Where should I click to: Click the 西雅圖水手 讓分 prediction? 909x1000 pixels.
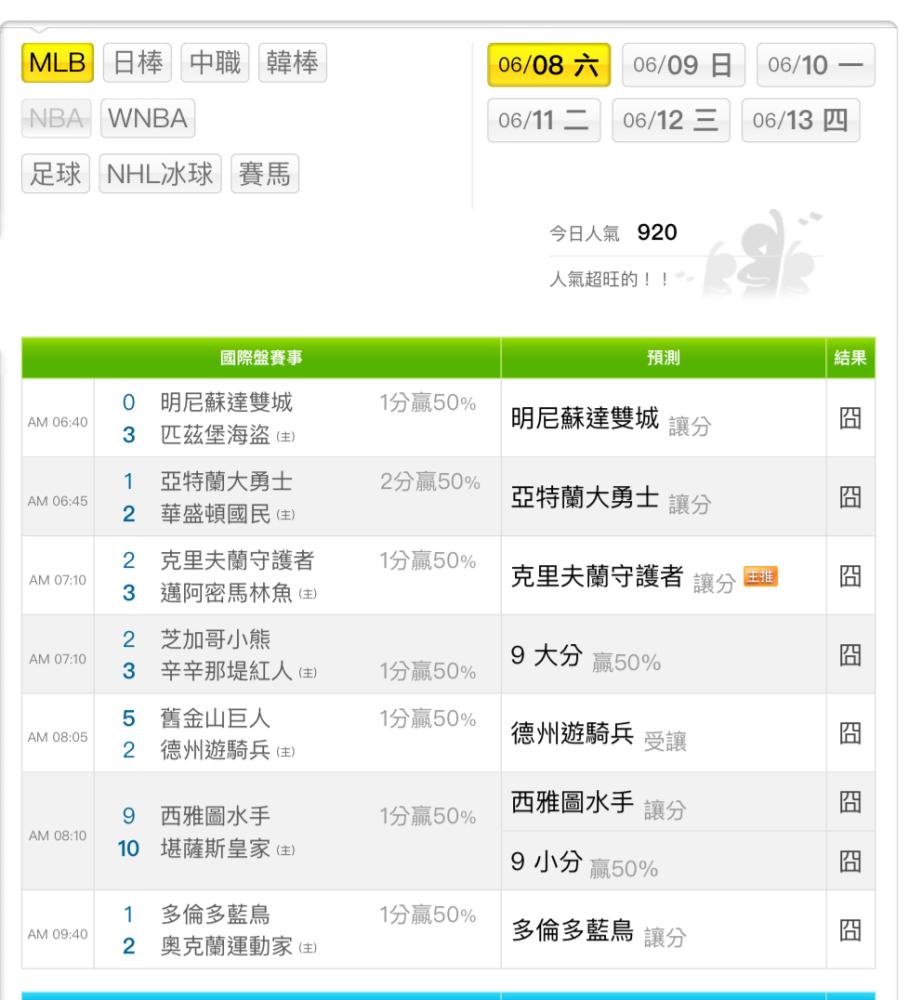coord(598,805)
